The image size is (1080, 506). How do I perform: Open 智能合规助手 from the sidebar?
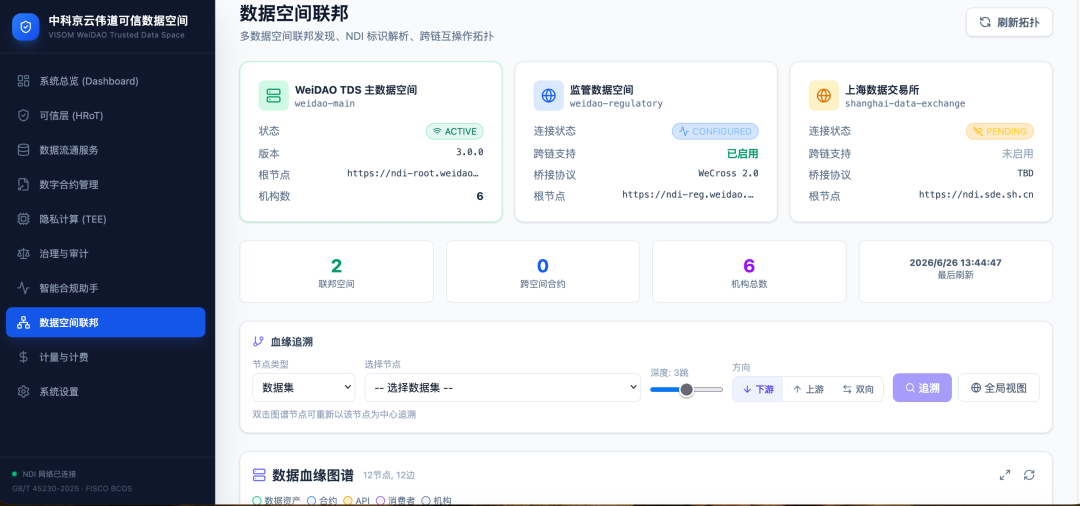coord(105,288)
